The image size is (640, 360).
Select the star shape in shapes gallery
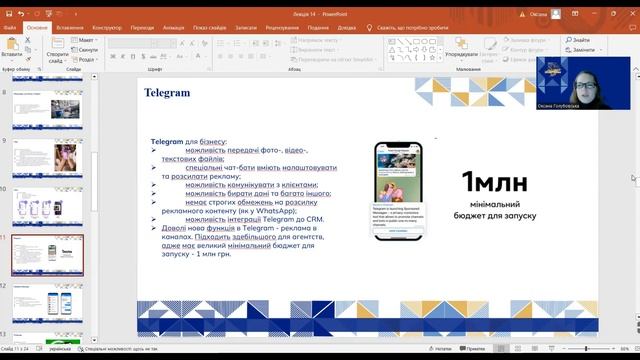pos(432,58)
